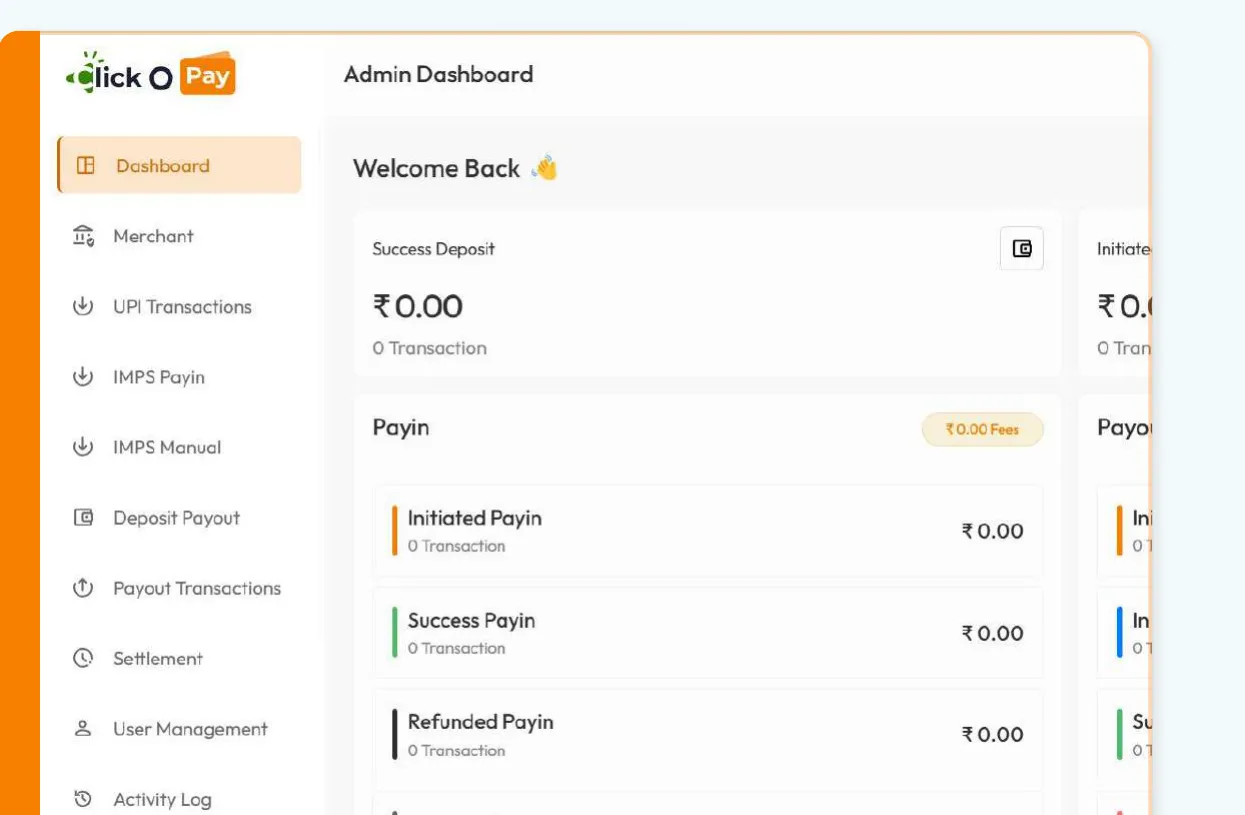Click '0 Transaction' under Success Deposit
The height and width of the screenshot is (815, 1245).
(x=430, y=348)
